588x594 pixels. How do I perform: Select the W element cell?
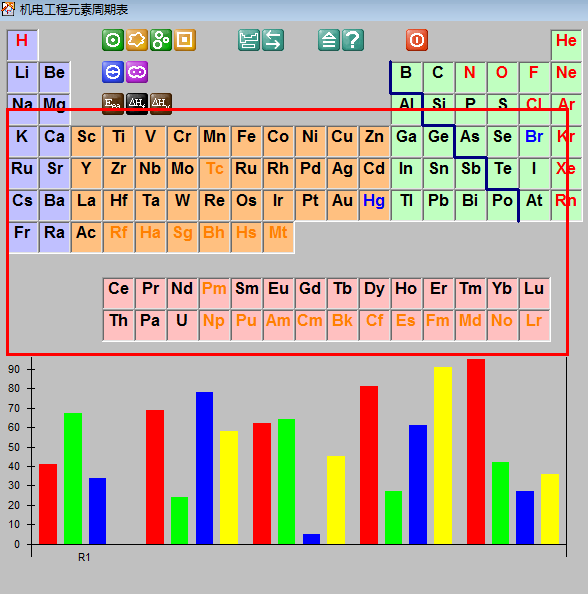(183, 205)
